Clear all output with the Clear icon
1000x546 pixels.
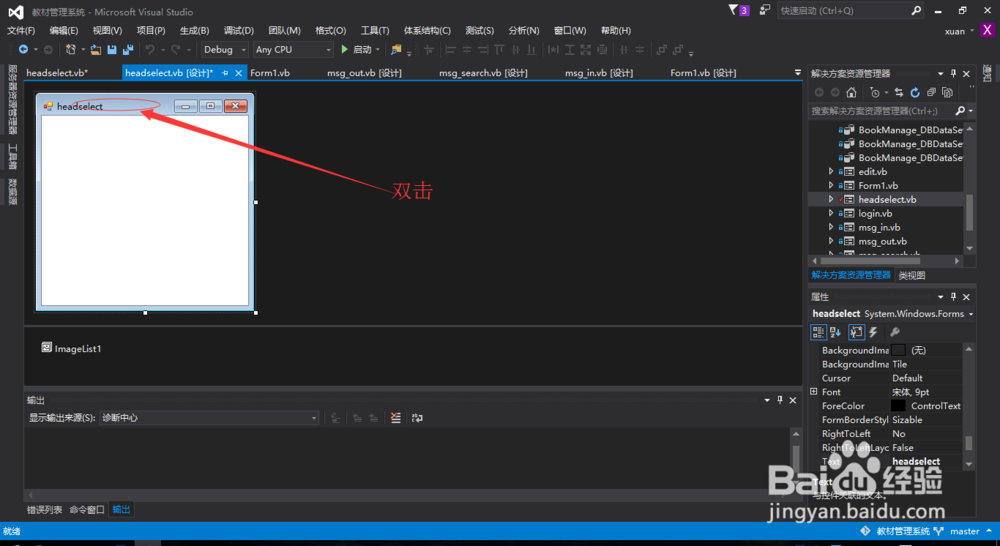[x=396, y=418]
